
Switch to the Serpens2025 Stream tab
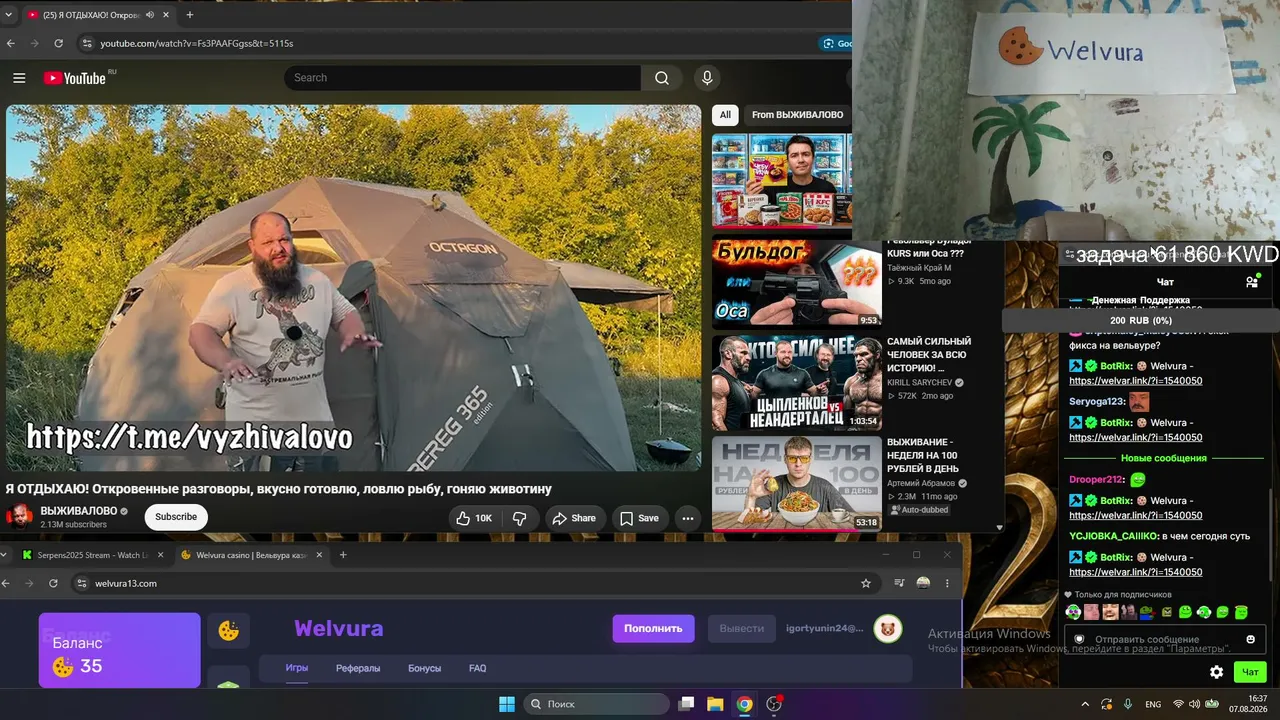point(91,555)
